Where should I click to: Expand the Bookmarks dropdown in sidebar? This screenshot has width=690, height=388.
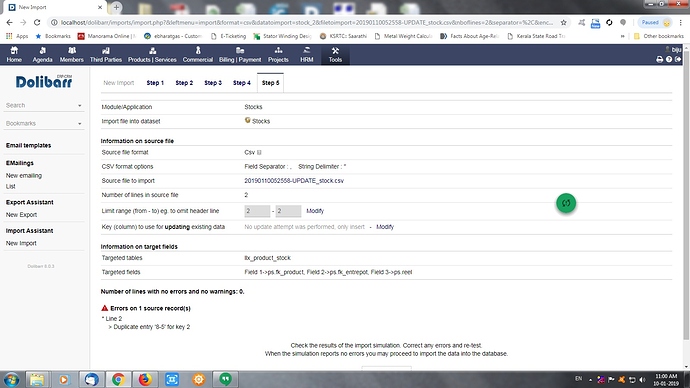click(x=80, y=124)
